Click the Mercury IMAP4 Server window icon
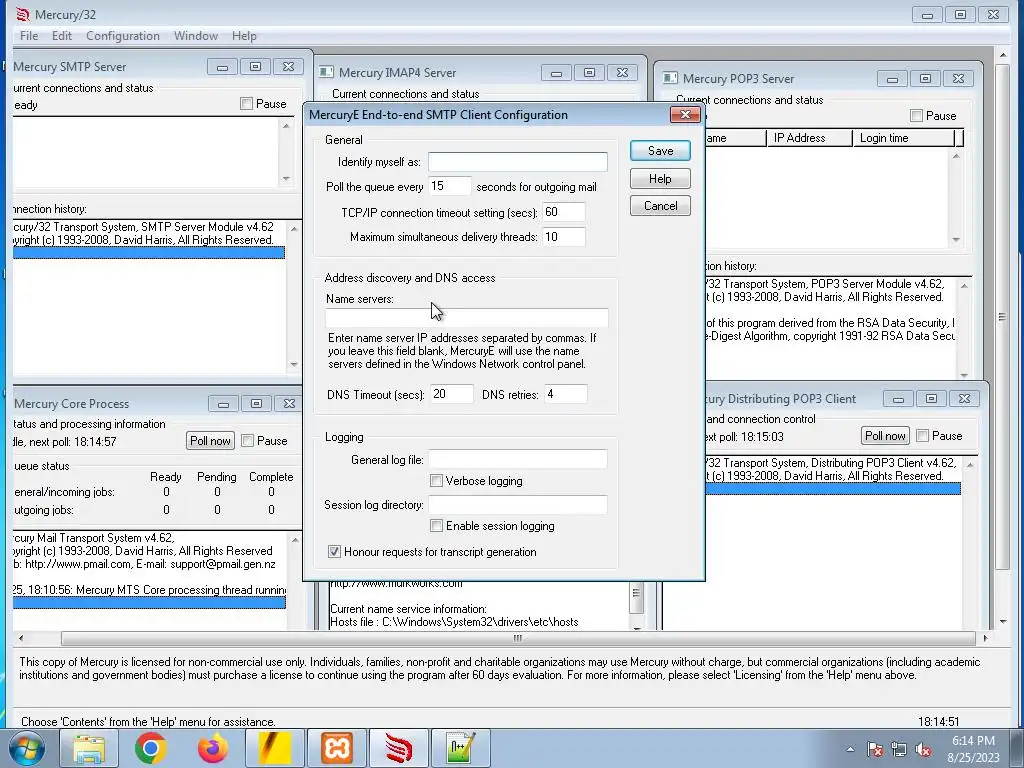The image size is (1024, 768). tap(326, 72)
